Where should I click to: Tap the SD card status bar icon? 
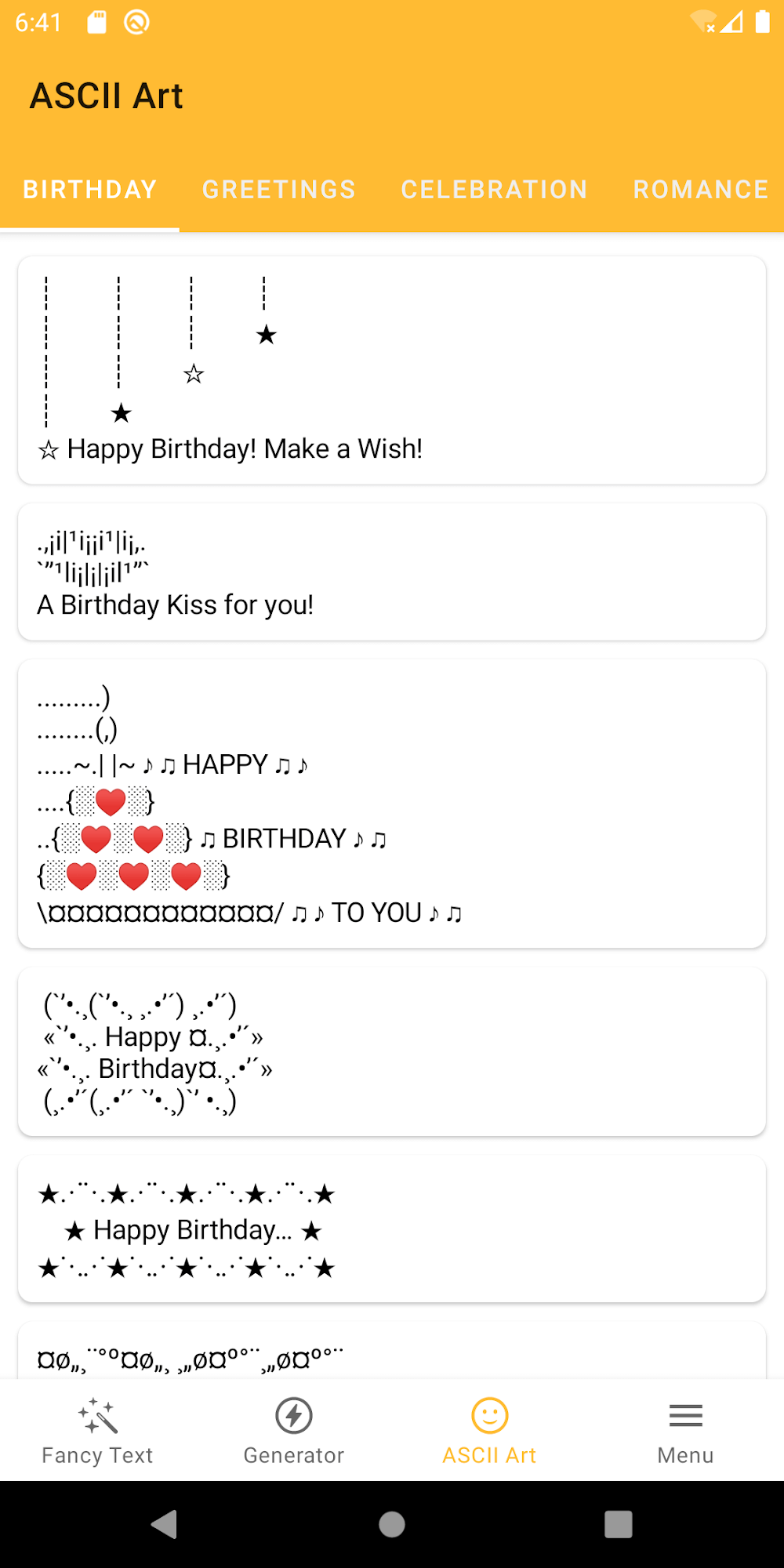tap(96, 22)
